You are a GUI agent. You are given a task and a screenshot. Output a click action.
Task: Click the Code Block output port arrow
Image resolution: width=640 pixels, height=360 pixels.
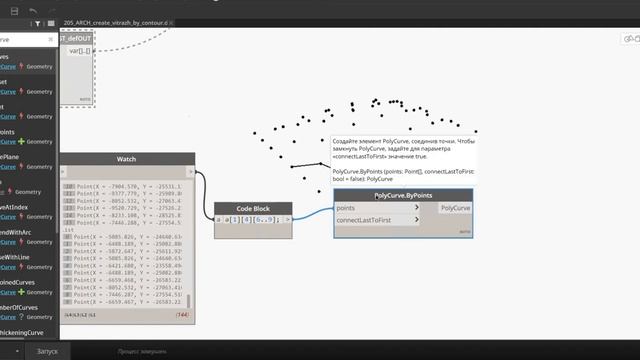(x=287, y=220)
